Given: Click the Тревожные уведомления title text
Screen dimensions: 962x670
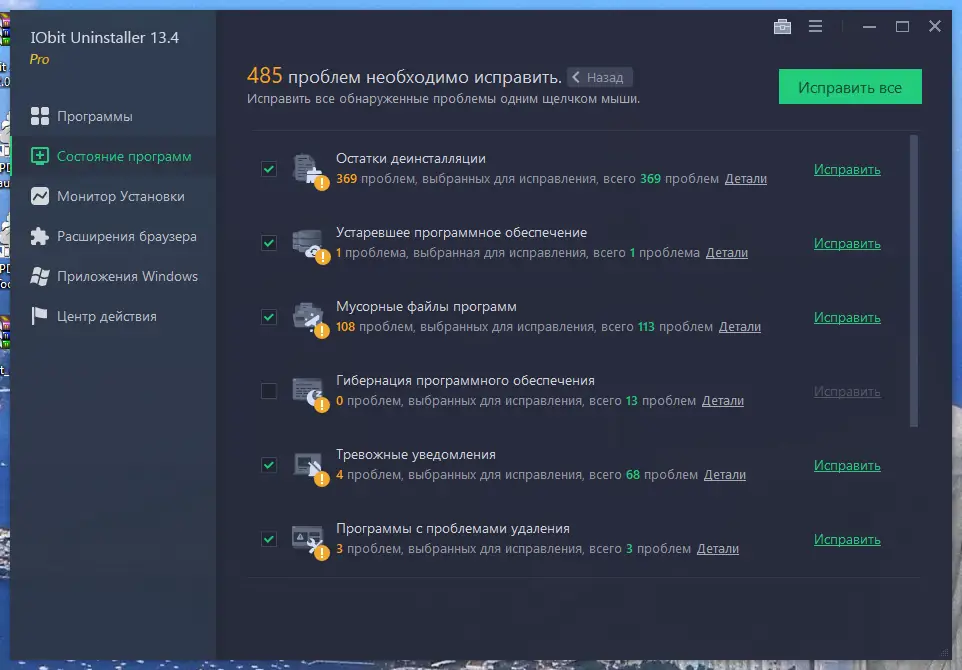Looking at the screenshot, I should 415,455.
